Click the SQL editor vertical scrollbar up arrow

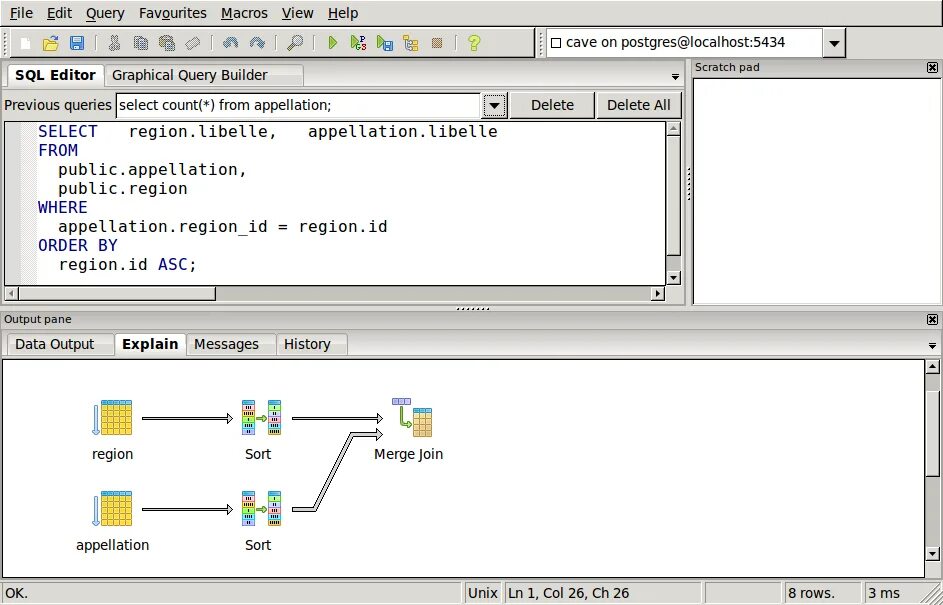pos(674,129)
